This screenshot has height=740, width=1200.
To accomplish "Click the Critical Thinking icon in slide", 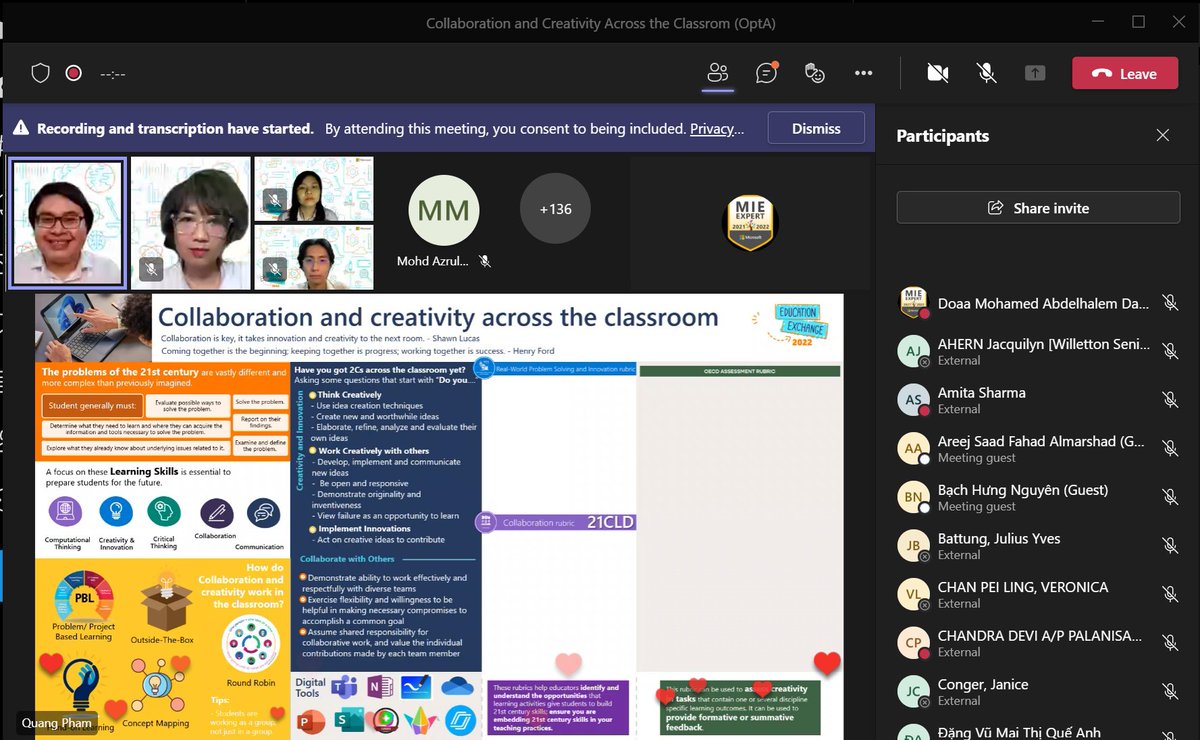I will [x=164, y=512].
